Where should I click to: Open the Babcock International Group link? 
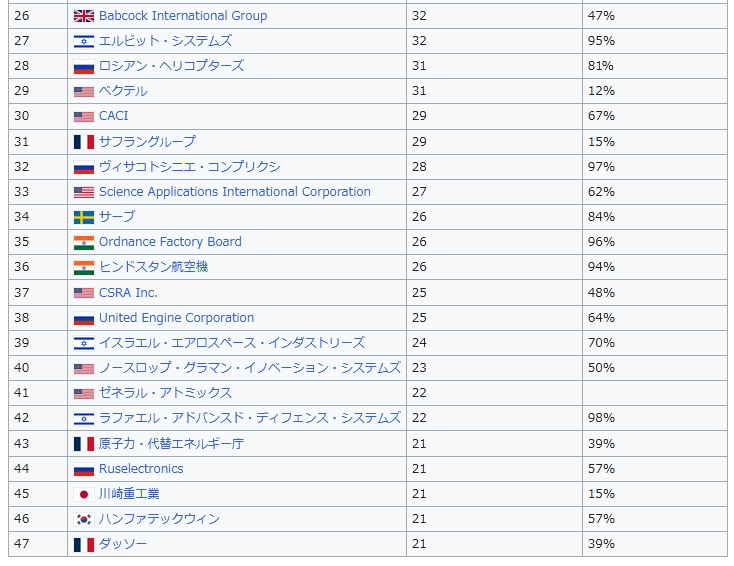point(183,16)
